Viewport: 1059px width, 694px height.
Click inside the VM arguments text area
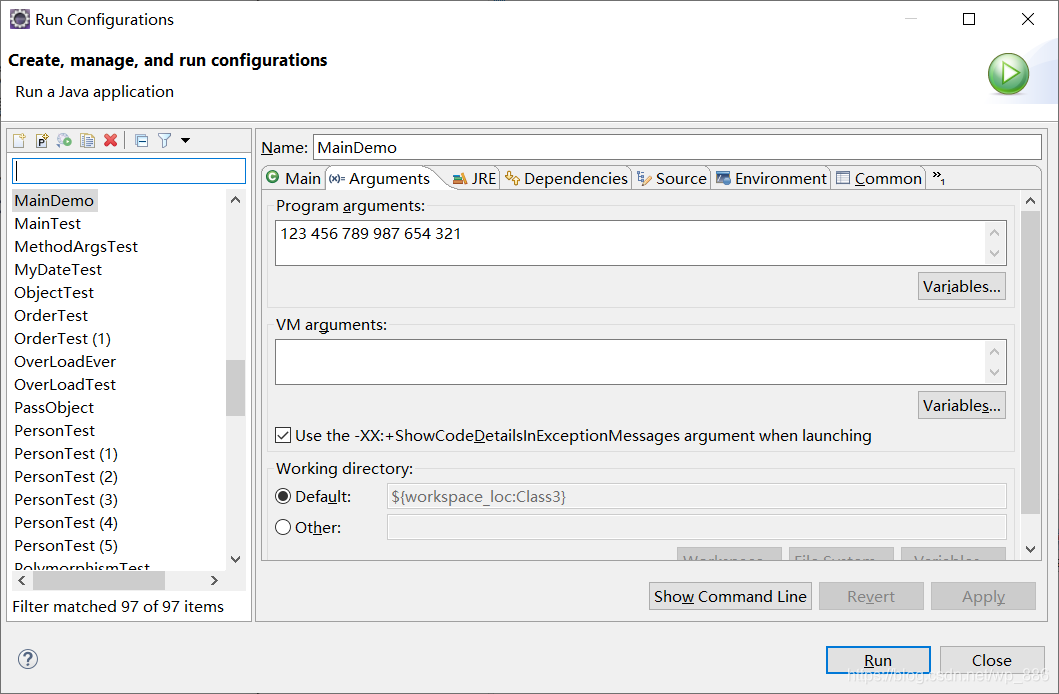[x=631, y=362]
